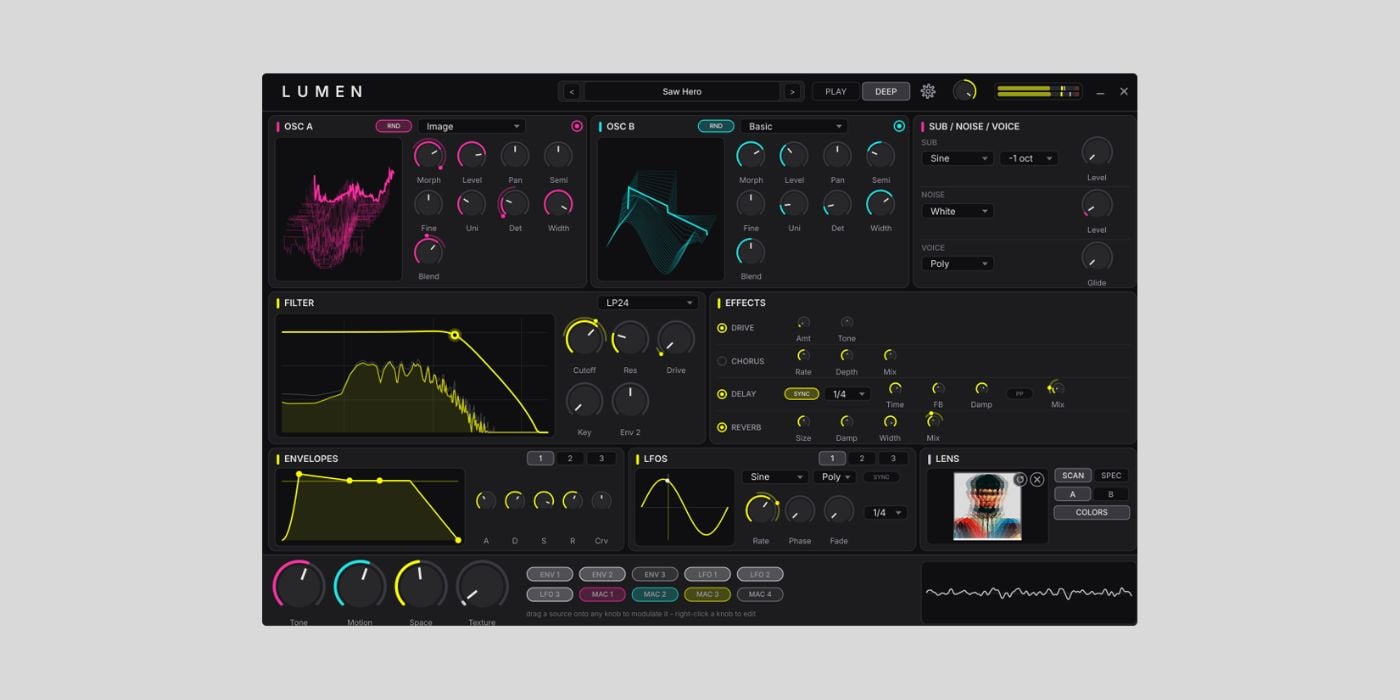This screenshot has height=700, width=1400.
Task: Enable the Chorus effect
Action: pos(722,361)
